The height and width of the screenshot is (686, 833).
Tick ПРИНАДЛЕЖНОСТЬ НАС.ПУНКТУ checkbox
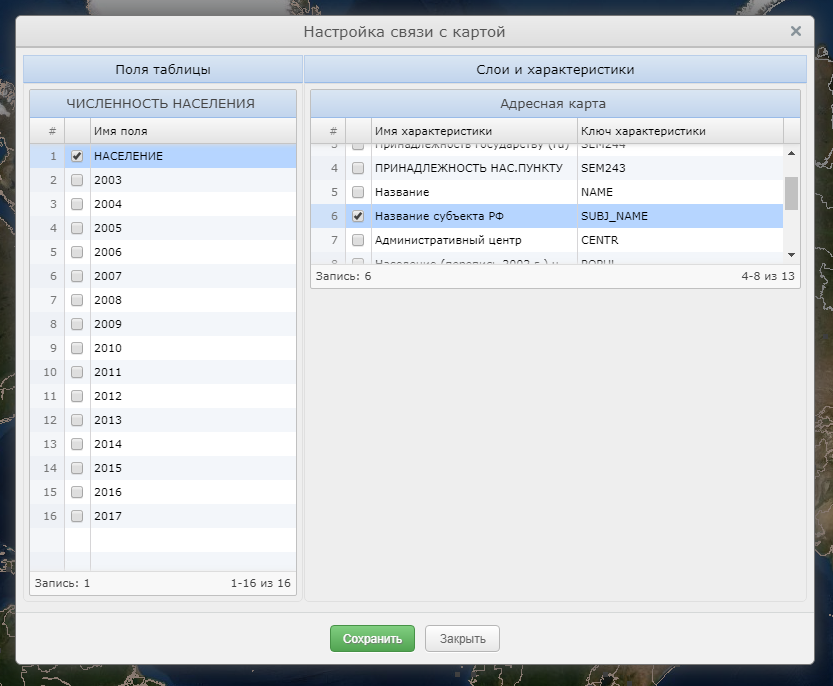coord(358,168)
